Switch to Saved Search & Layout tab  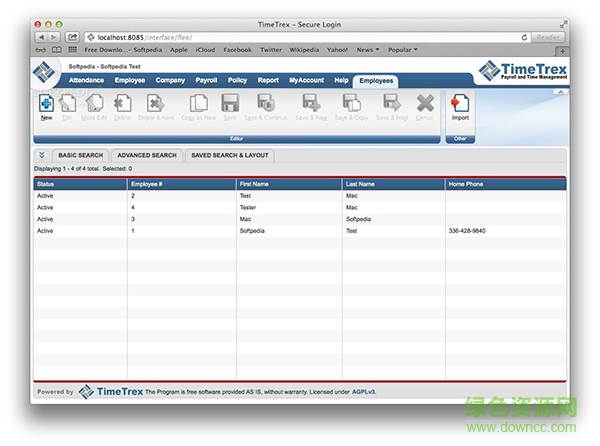(x=230, y=155)
